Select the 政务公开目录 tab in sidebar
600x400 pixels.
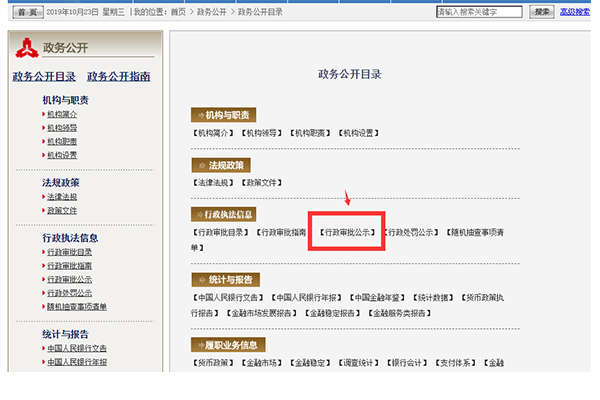(43, 76)
